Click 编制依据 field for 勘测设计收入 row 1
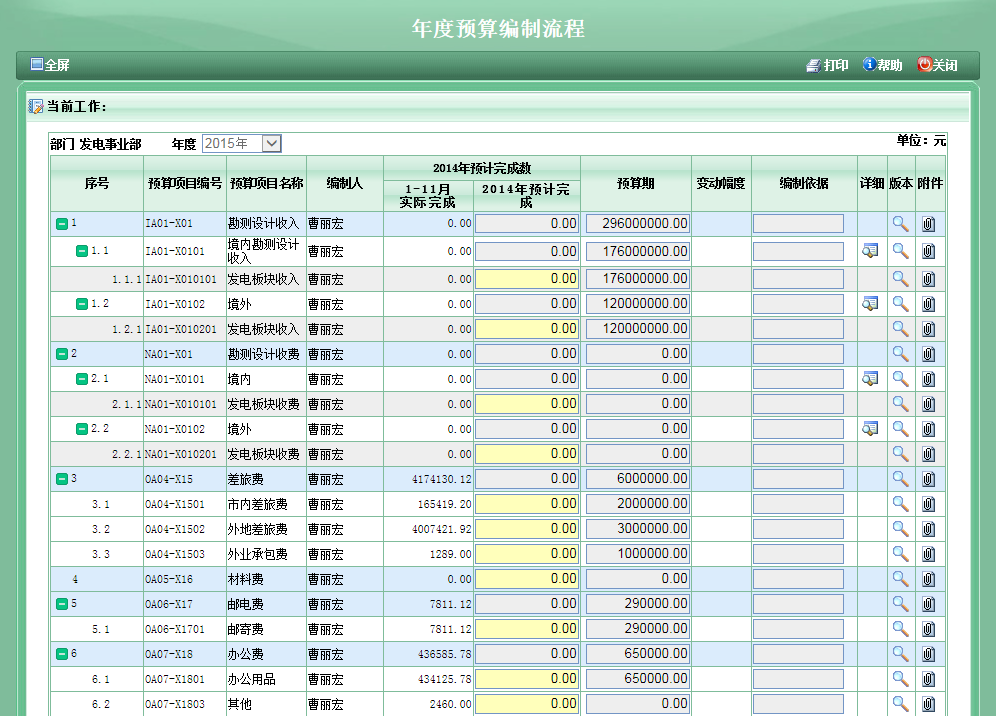The height and width of the screenshot is (716, 996). [x=798, y=224]
